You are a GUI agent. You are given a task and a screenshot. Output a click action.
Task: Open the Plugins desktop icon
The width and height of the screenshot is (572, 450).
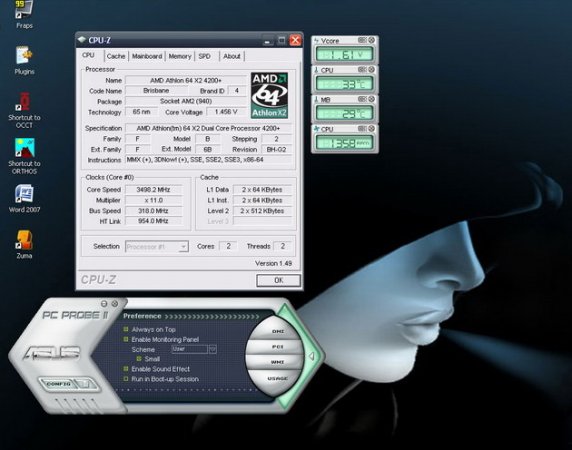pos(24,61)
